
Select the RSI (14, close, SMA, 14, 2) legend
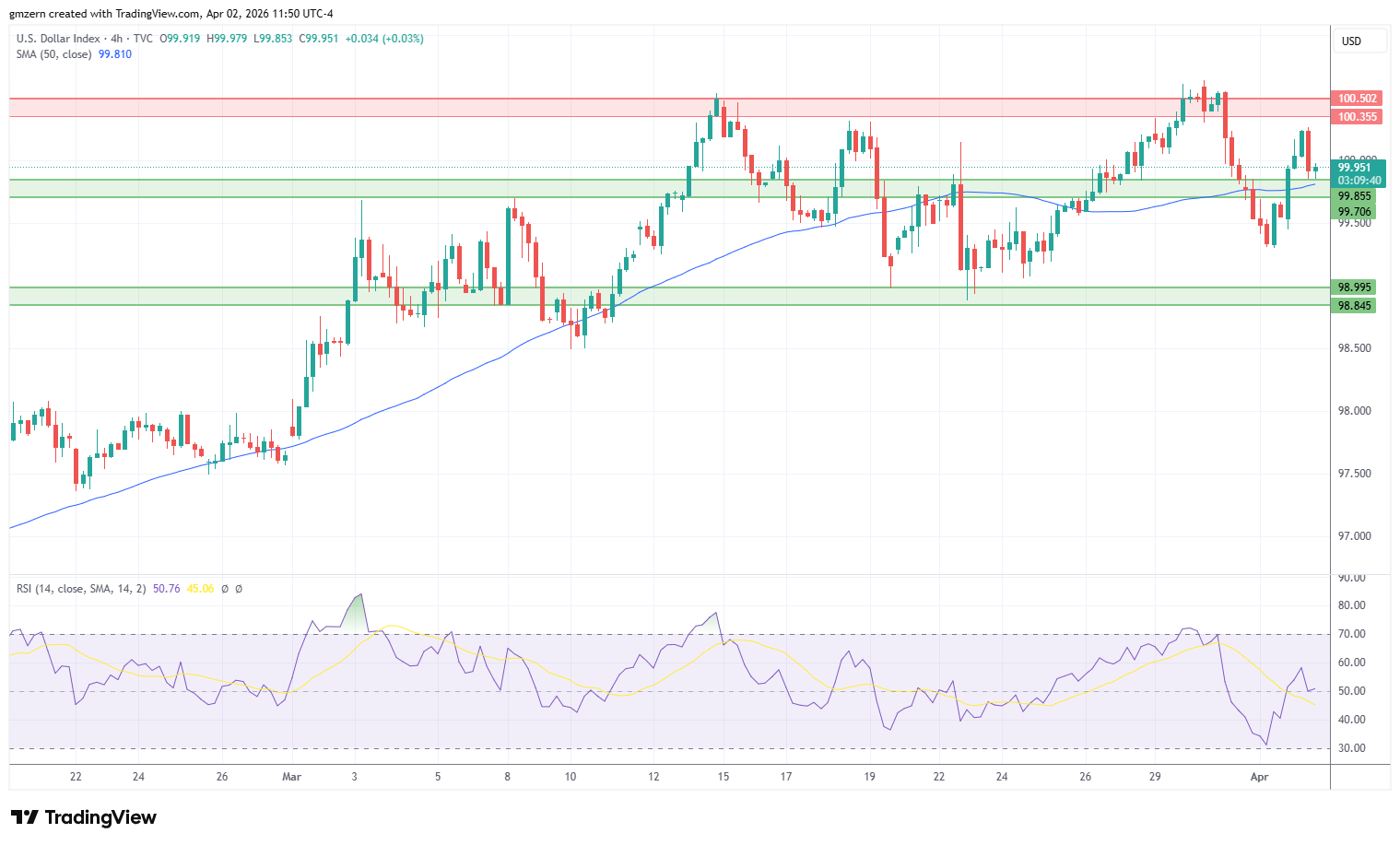click(81, 588)
